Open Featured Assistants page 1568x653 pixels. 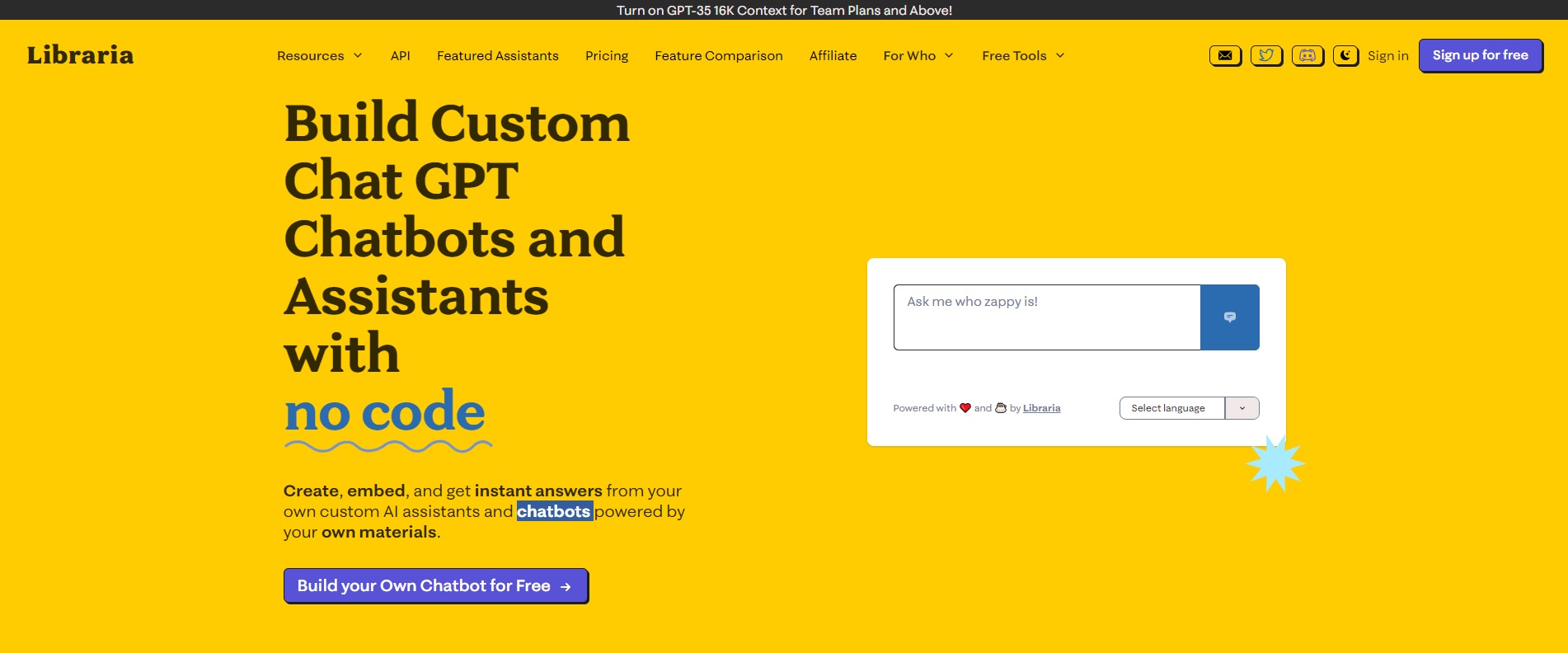click(x=498, y=56)
